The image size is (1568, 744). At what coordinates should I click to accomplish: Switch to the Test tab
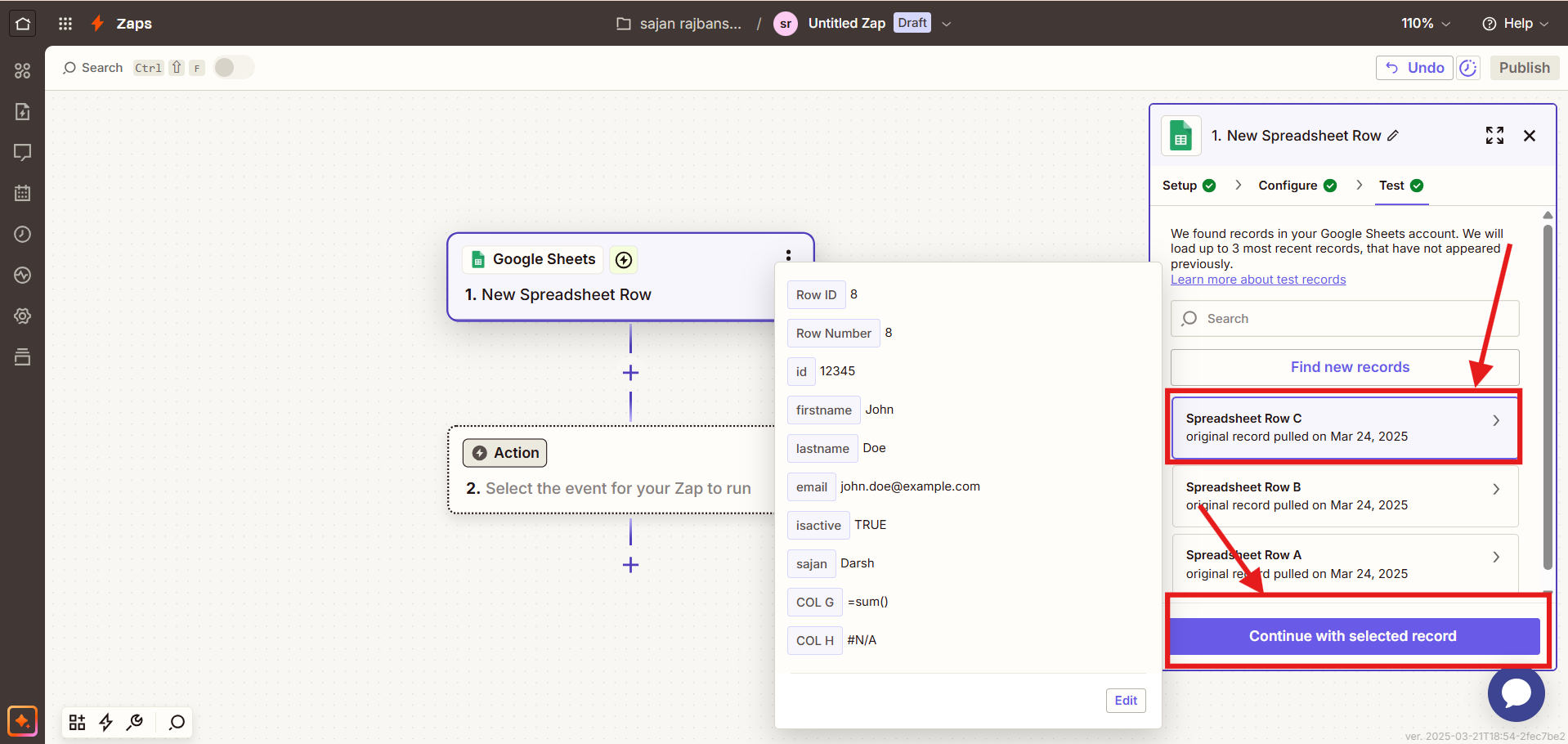(x=1401, y=186)
